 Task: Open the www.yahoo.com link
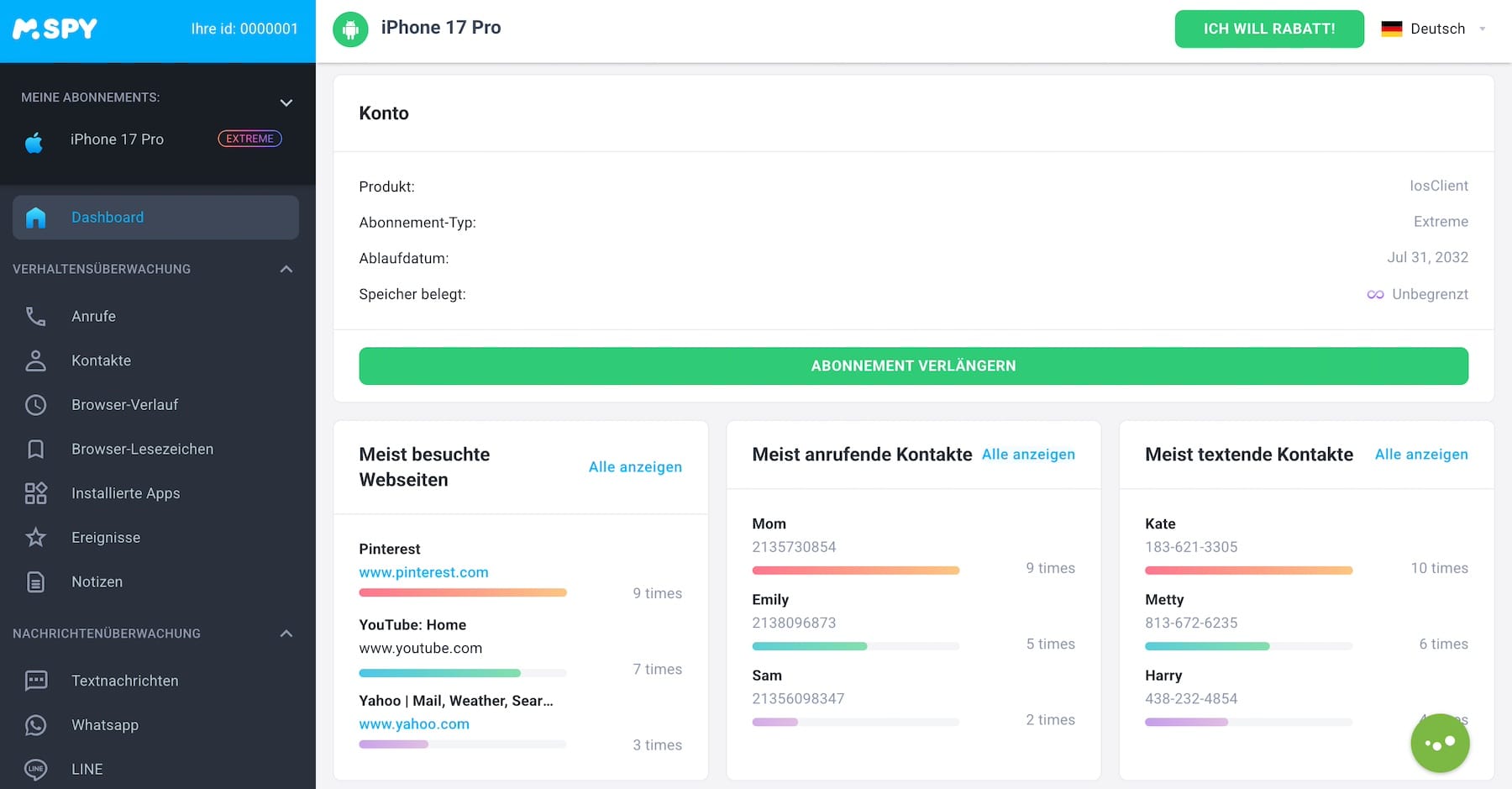click(414, 724)
